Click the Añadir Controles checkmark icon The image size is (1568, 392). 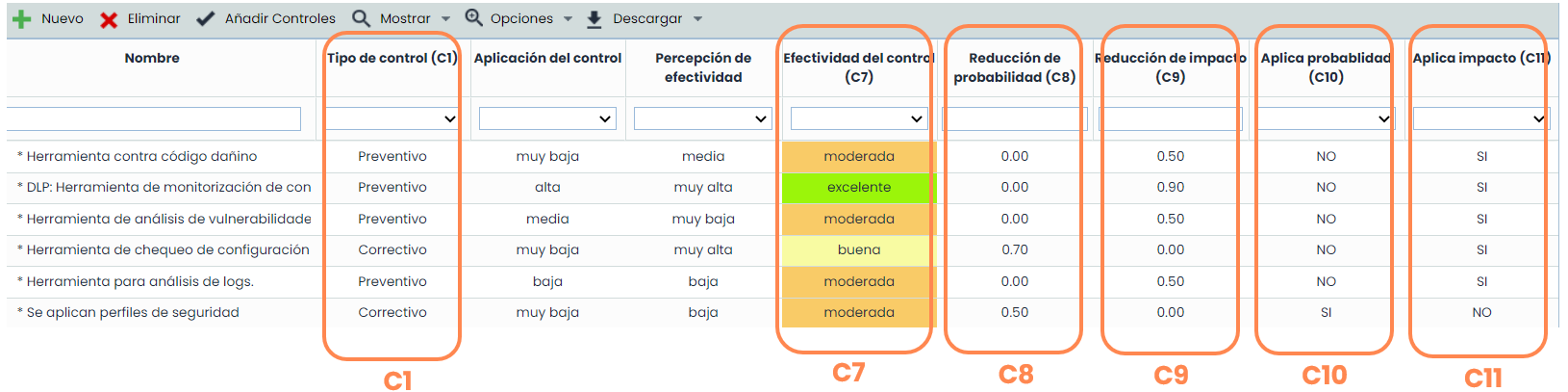(x=205, y=19)
